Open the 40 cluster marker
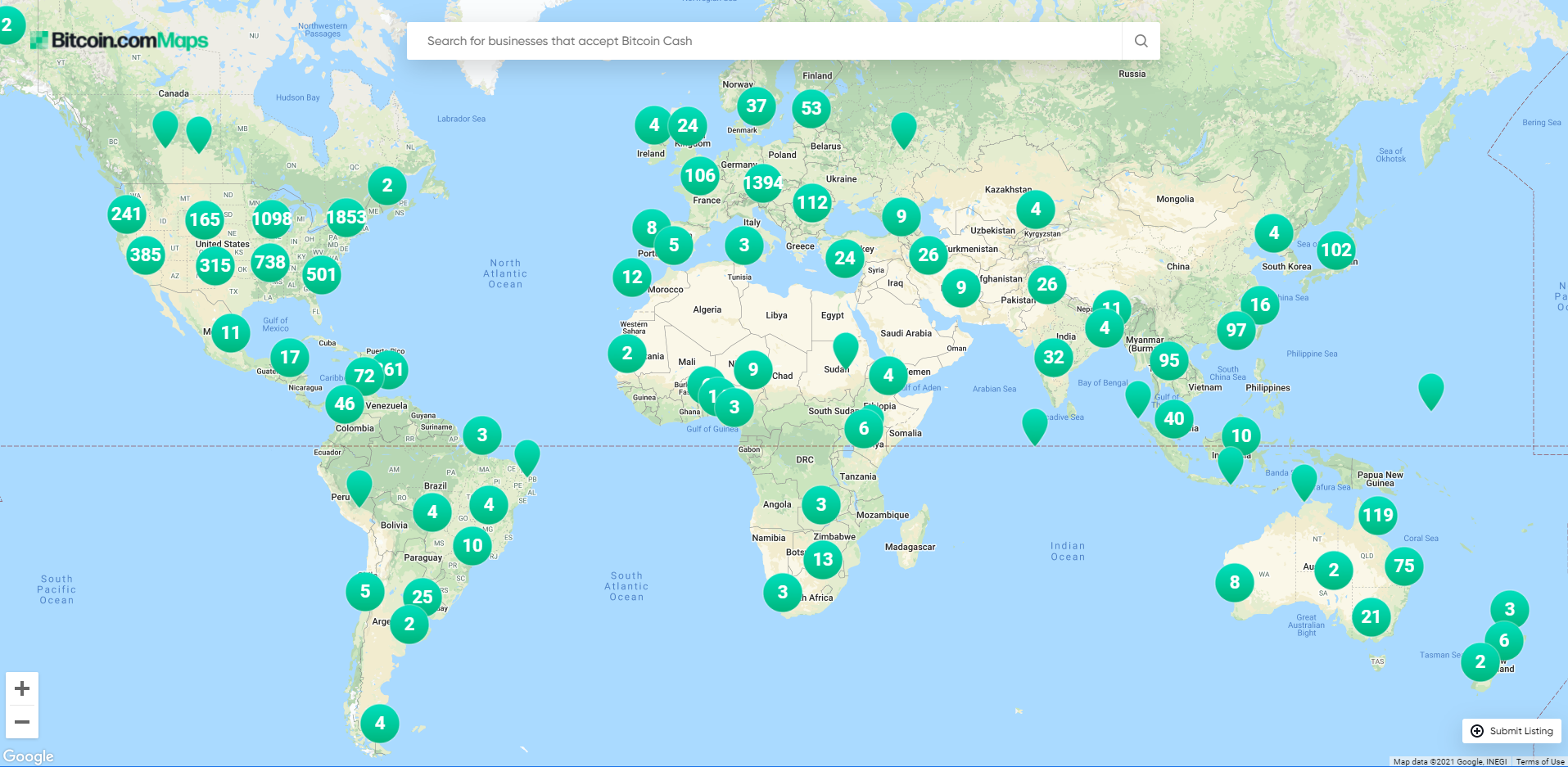The height and width of the screenshot is (767, 1568). [x=1174, y=419]
